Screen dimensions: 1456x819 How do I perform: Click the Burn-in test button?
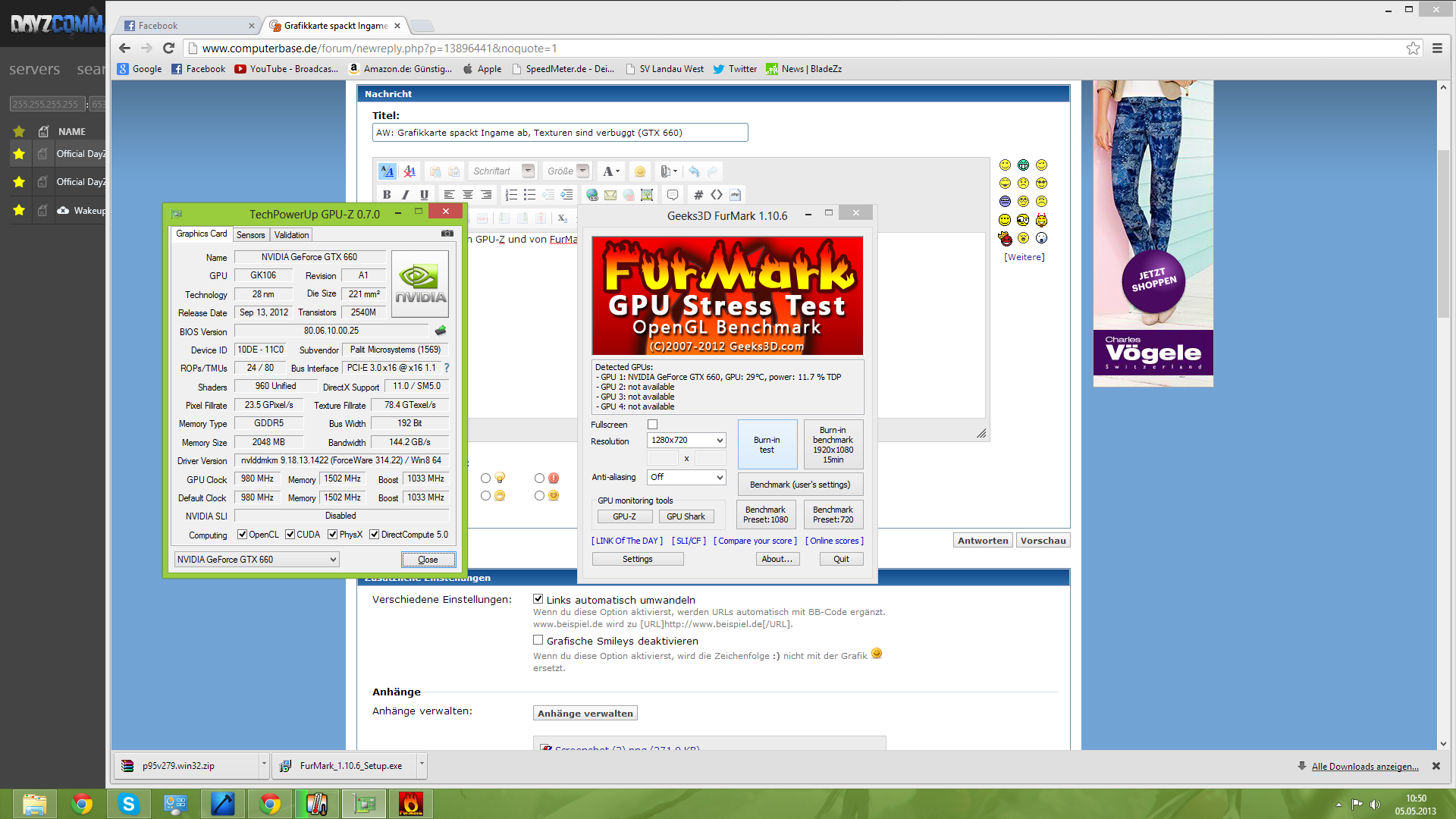click(x=767, y=444)
